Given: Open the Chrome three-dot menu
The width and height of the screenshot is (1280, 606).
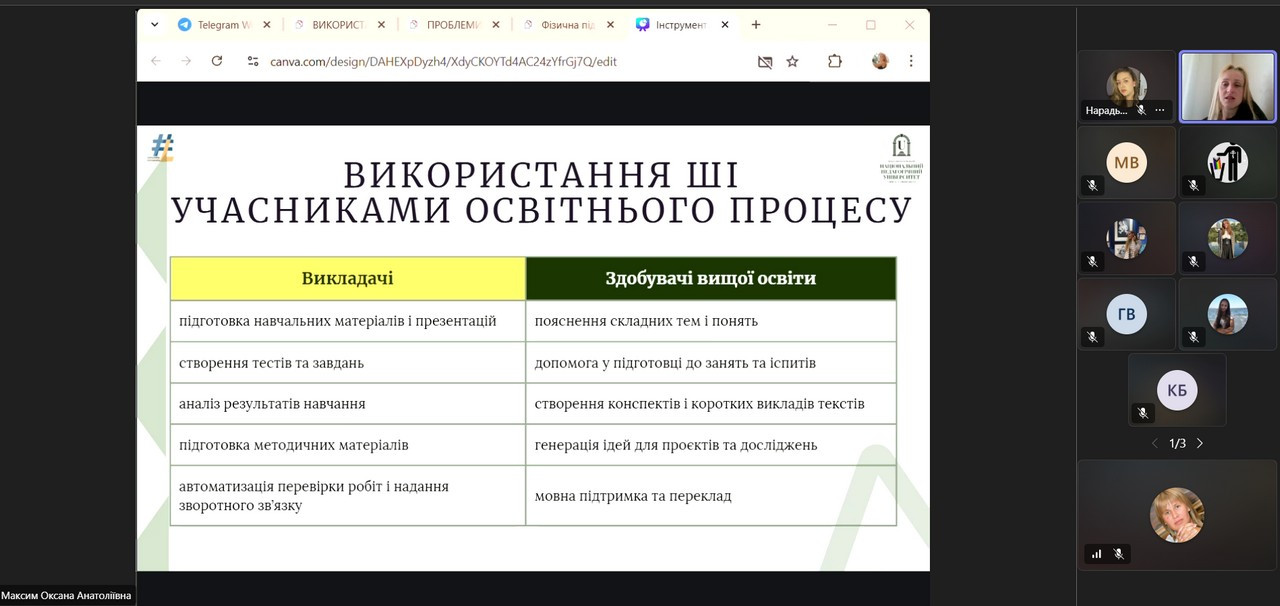Looking at the screenshot, I should [x=910, y=61].
